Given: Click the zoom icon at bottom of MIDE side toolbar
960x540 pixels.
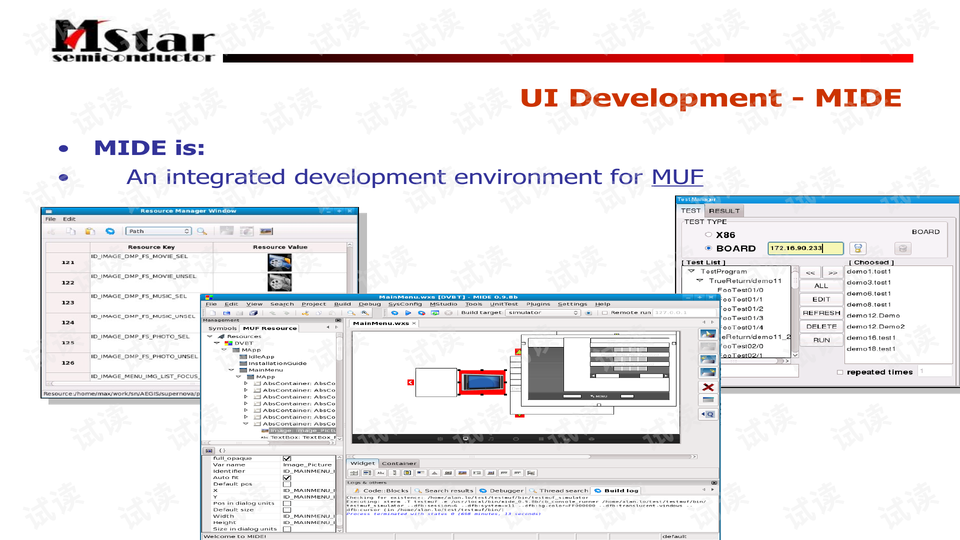Looking at the screenshot, I should point(708,412).
